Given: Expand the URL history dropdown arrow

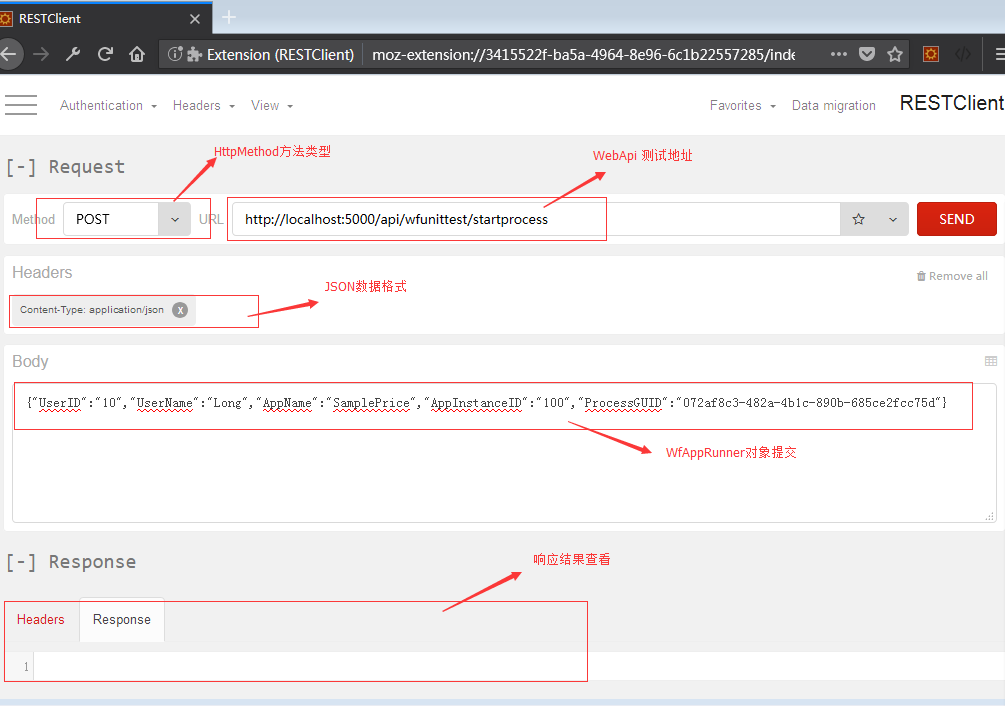Looking at the screenshot, I should pos(892,219).
